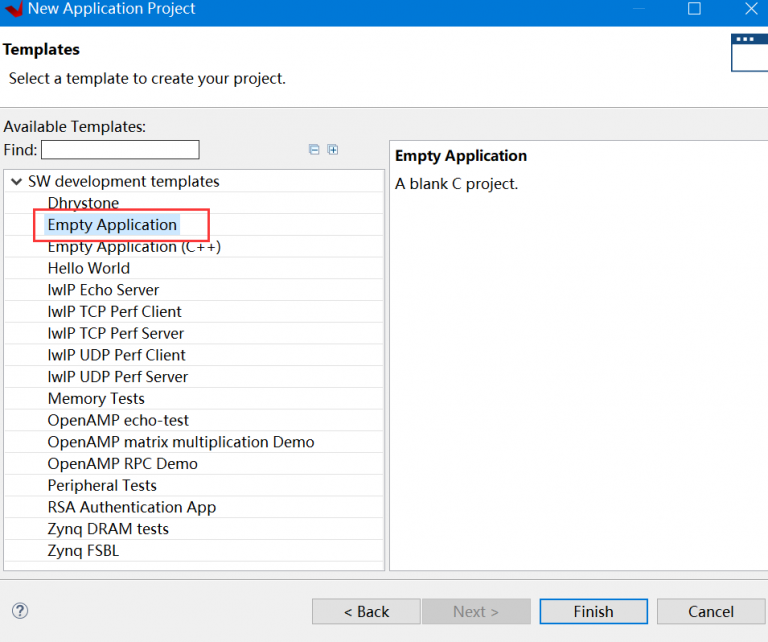Choose the Empty Application (C++) template
Screen dimensions: 768x642
pyautogui.click(x=134, y=247)
